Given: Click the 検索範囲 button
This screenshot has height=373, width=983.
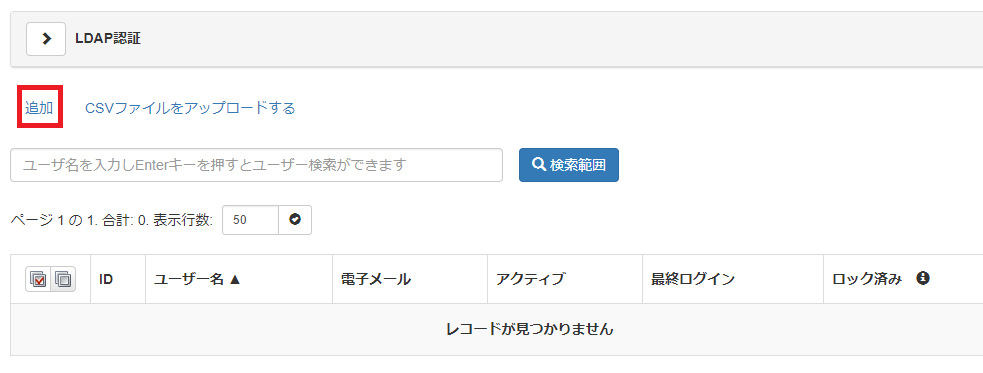Looking at the screenshot, I should 569,165.
